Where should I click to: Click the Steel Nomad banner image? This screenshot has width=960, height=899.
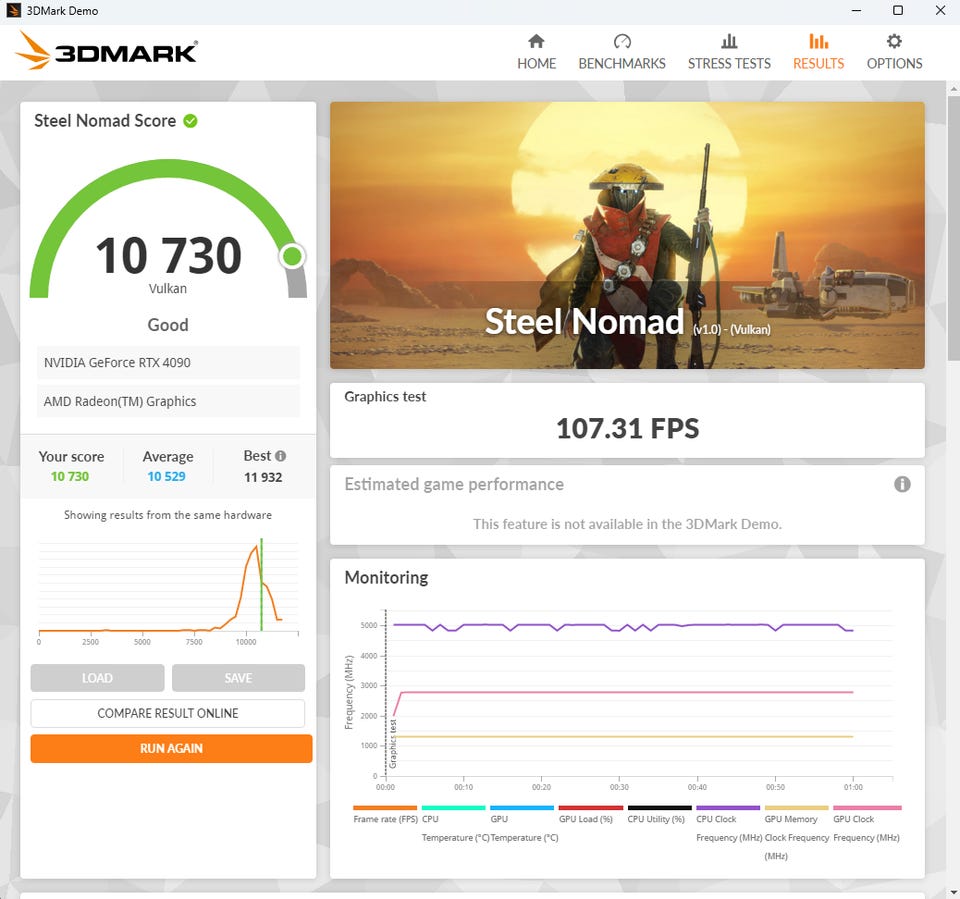point(627,235)
